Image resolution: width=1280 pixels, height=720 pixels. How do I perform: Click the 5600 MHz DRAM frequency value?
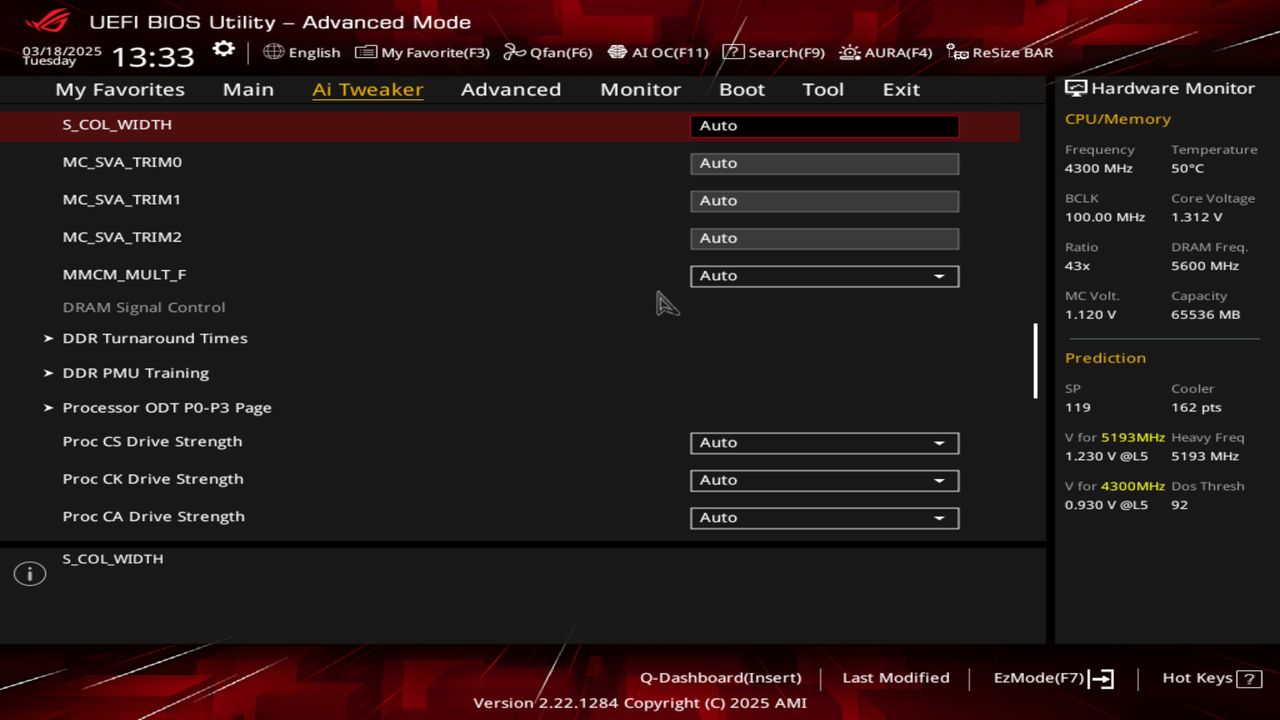tap(1205, 266)
